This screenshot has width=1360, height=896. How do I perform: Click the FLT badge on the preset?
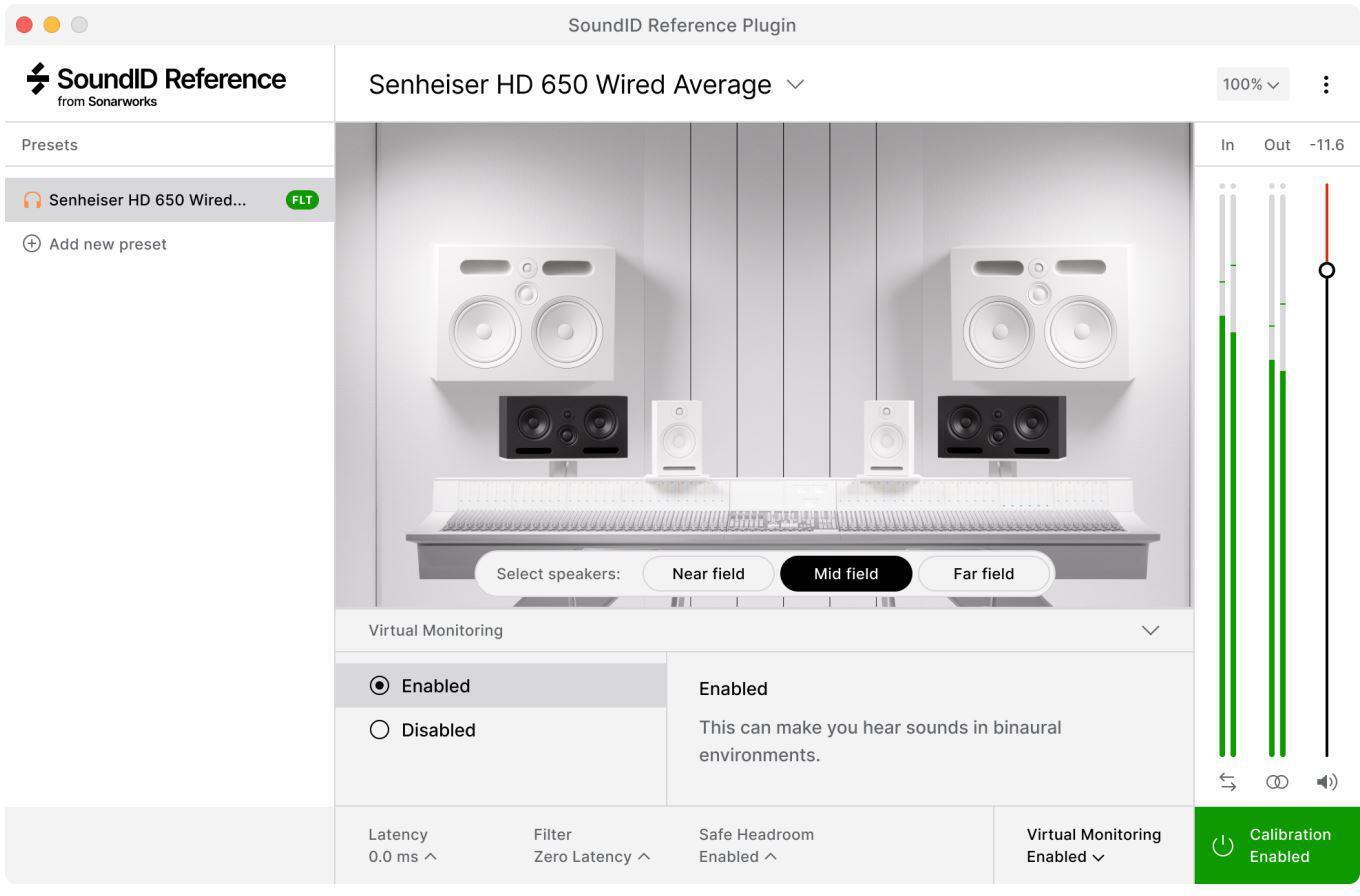click(302, 199)
